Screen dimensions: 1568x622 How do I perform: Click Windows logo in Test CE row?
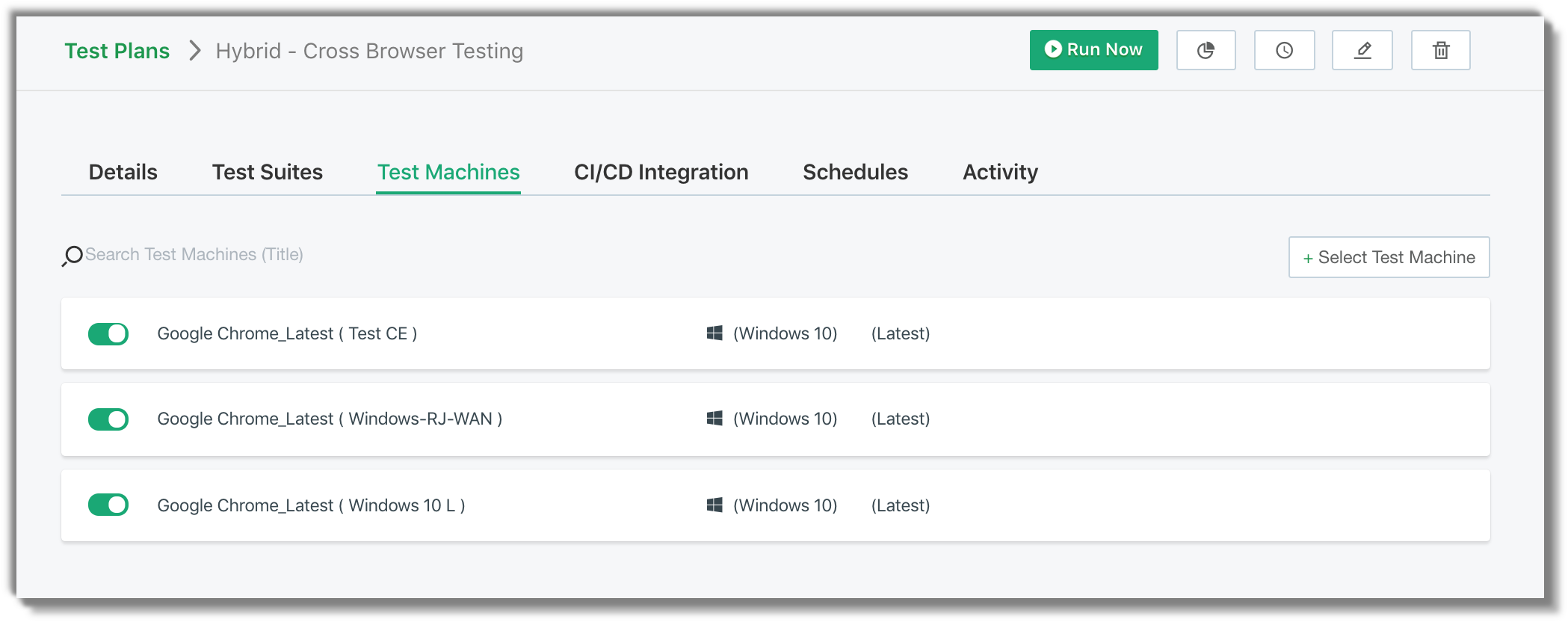[x=714, y=333]
